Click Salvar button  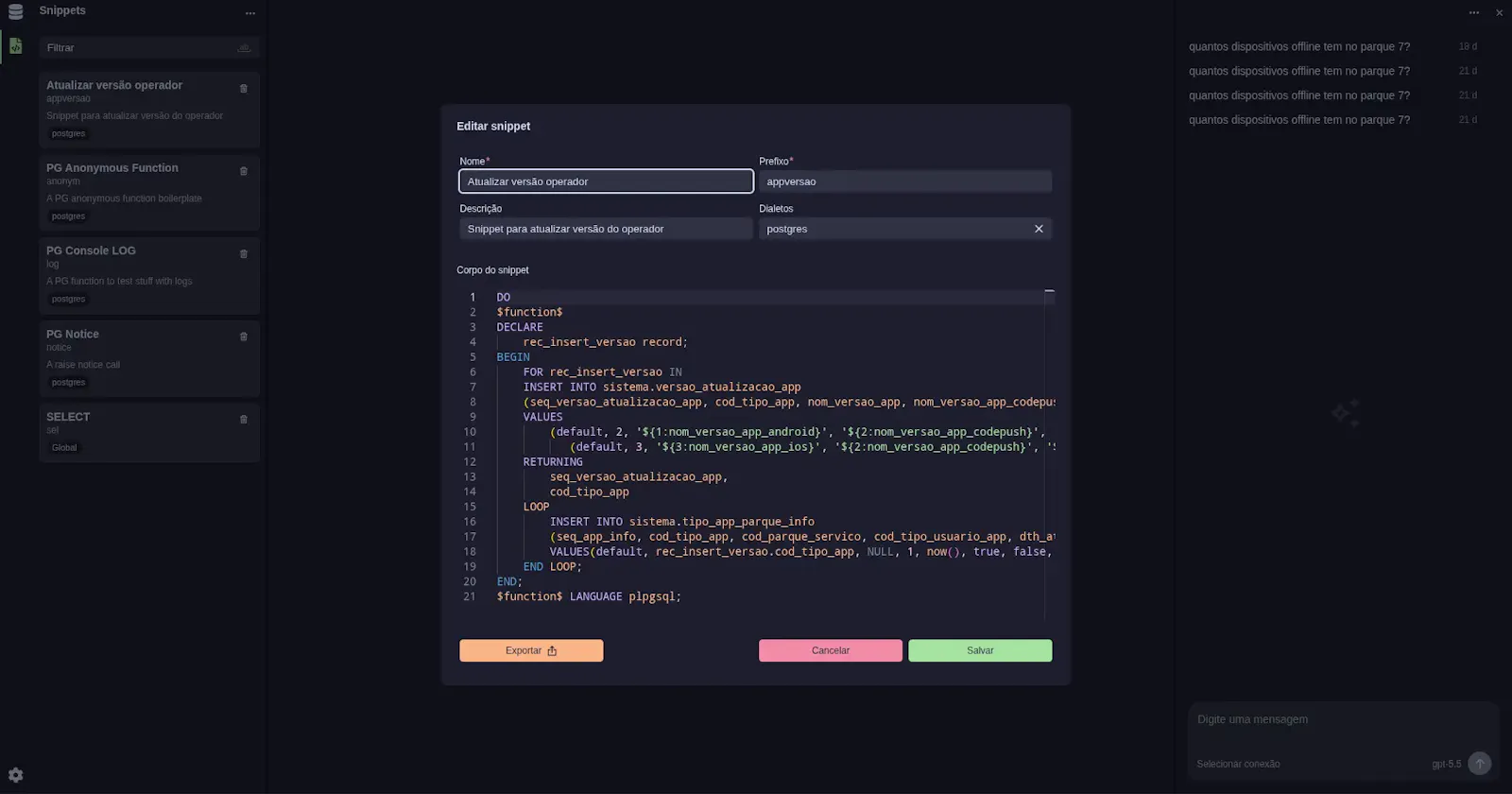pos(980,650)
